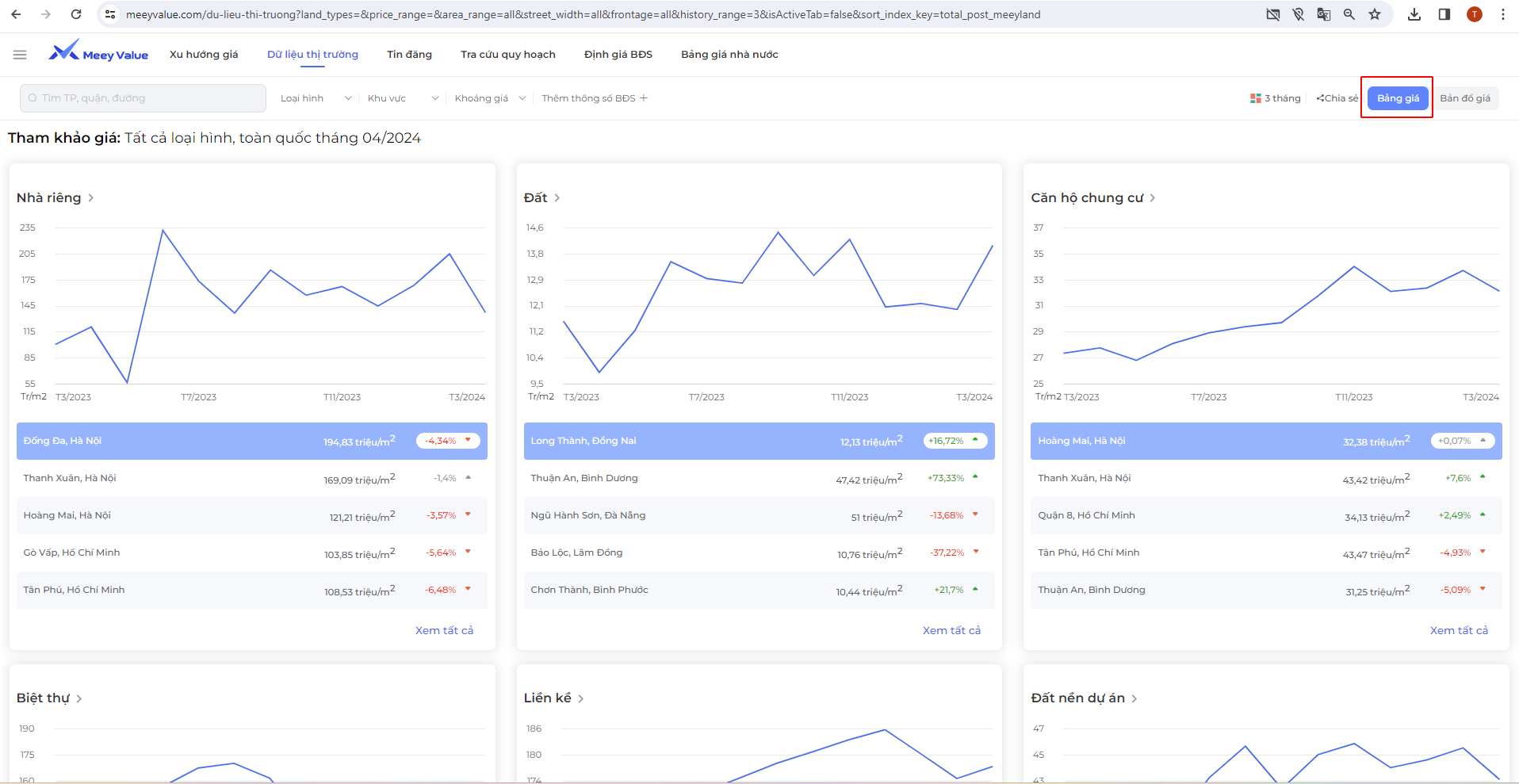Click Xem tất cả under Nhà riêng
The height and width of the screenshot is (784, 1519).
click(x=444, y=630)
